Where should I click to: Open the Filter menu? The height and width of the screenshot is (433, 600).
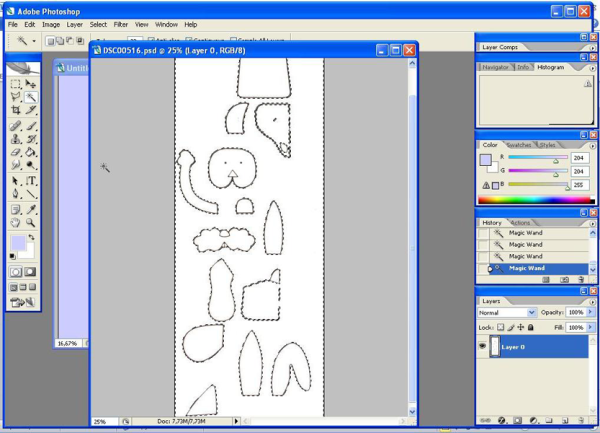pyautogui.click(x=120, y=24)
